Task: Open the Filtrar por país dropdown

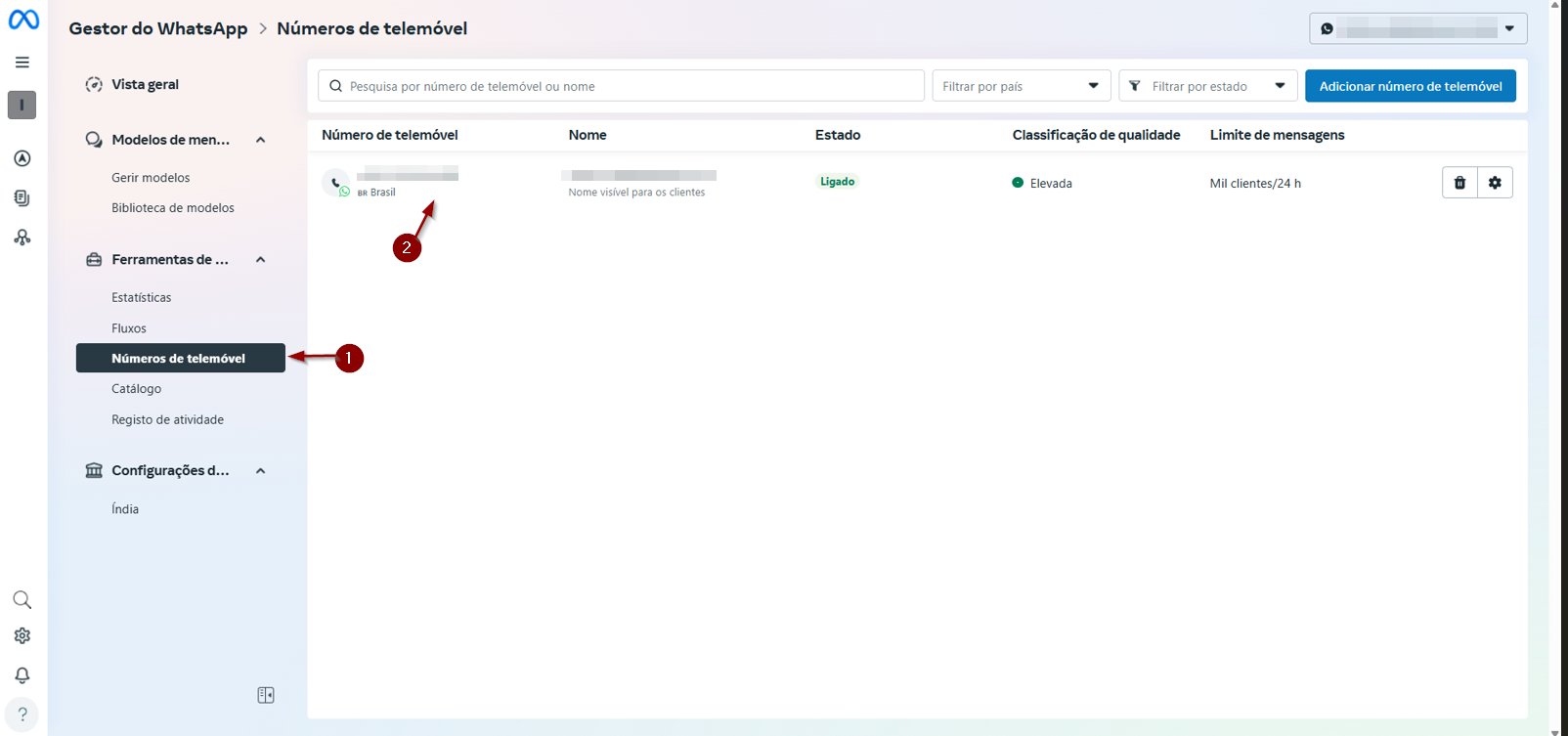Action: coord(1021,86)
